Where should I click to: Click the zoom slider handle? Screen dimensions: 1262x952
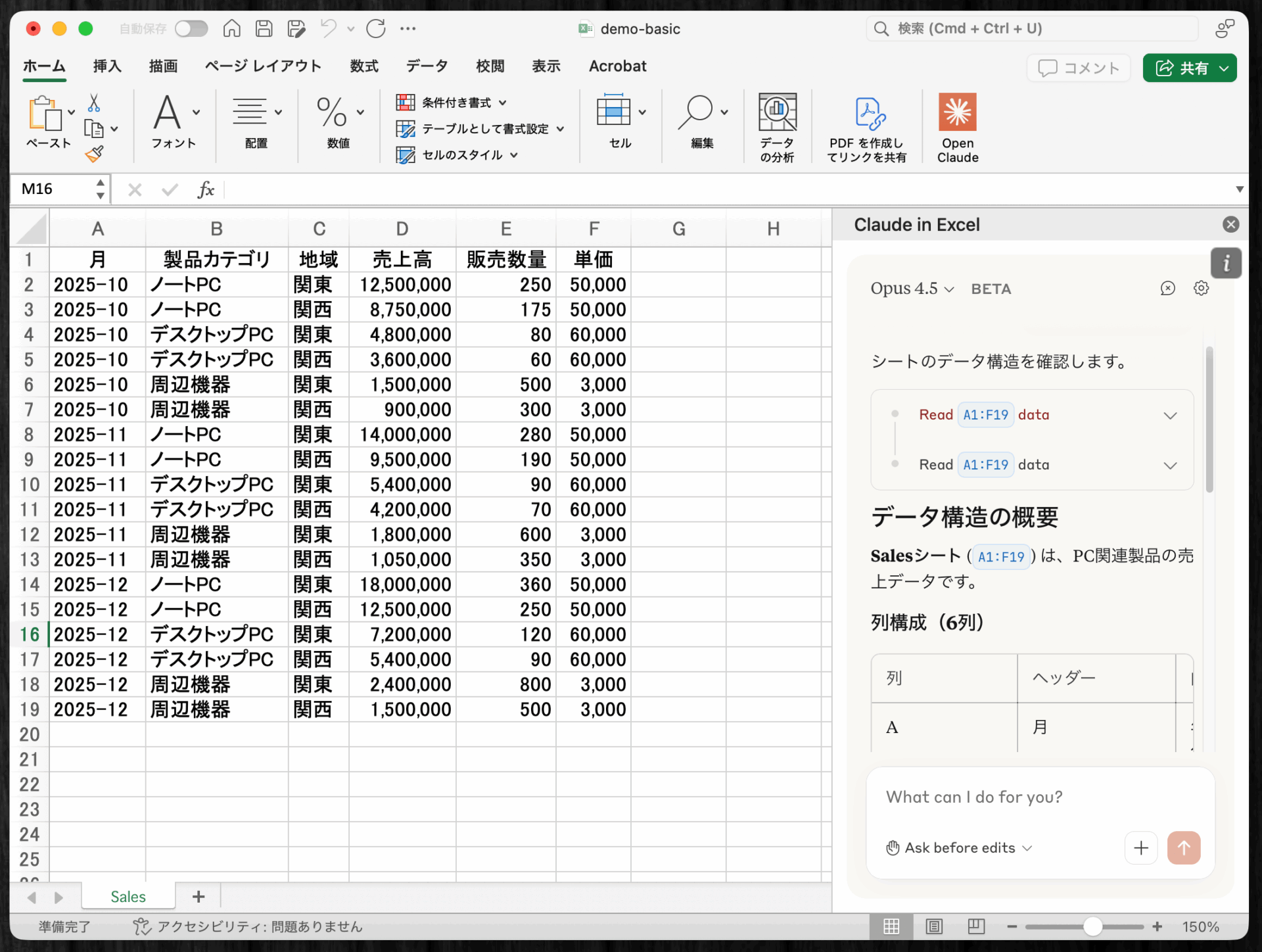click(1092, 926)
